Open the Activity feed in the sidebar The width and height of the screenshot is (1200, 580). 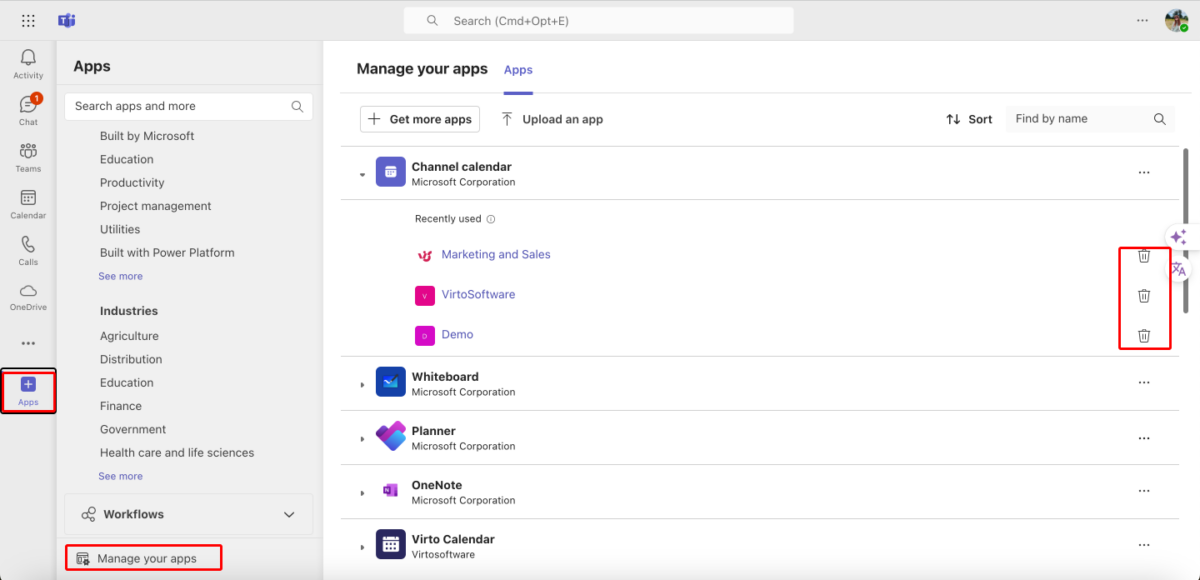point(28,62)
